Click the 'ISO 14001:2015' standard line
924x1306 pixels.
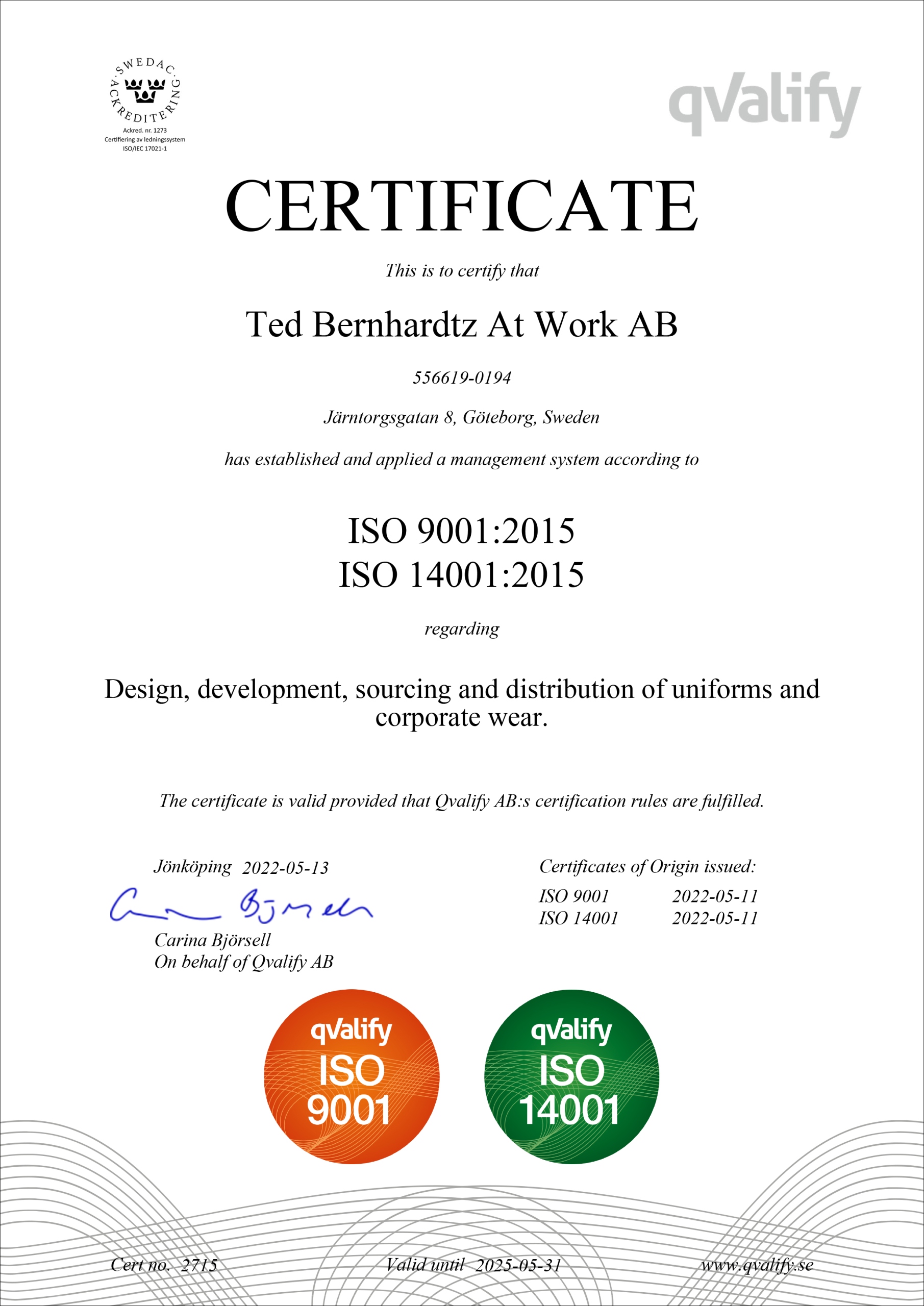(461, 574)
